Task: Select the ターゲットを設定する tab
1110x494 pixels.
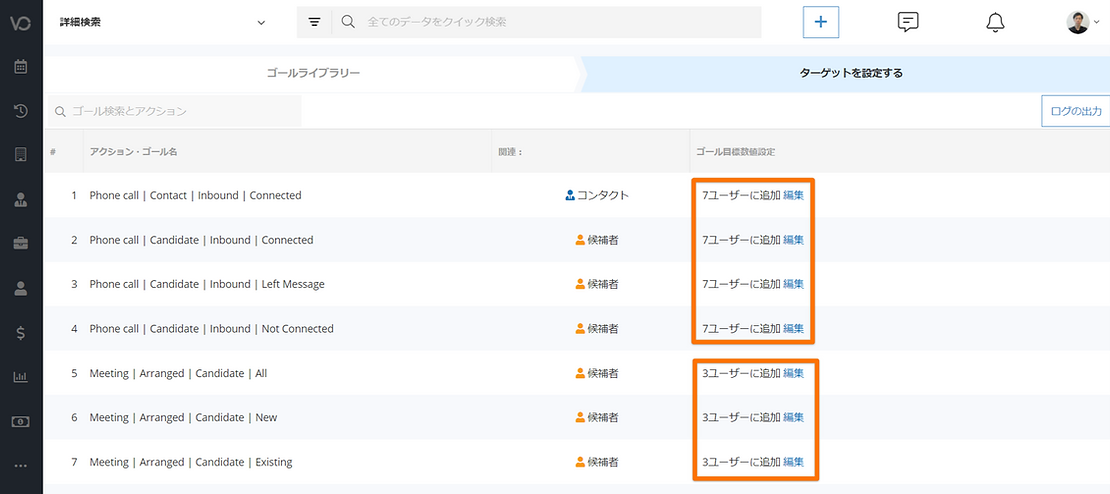Action: pos(850,73)
